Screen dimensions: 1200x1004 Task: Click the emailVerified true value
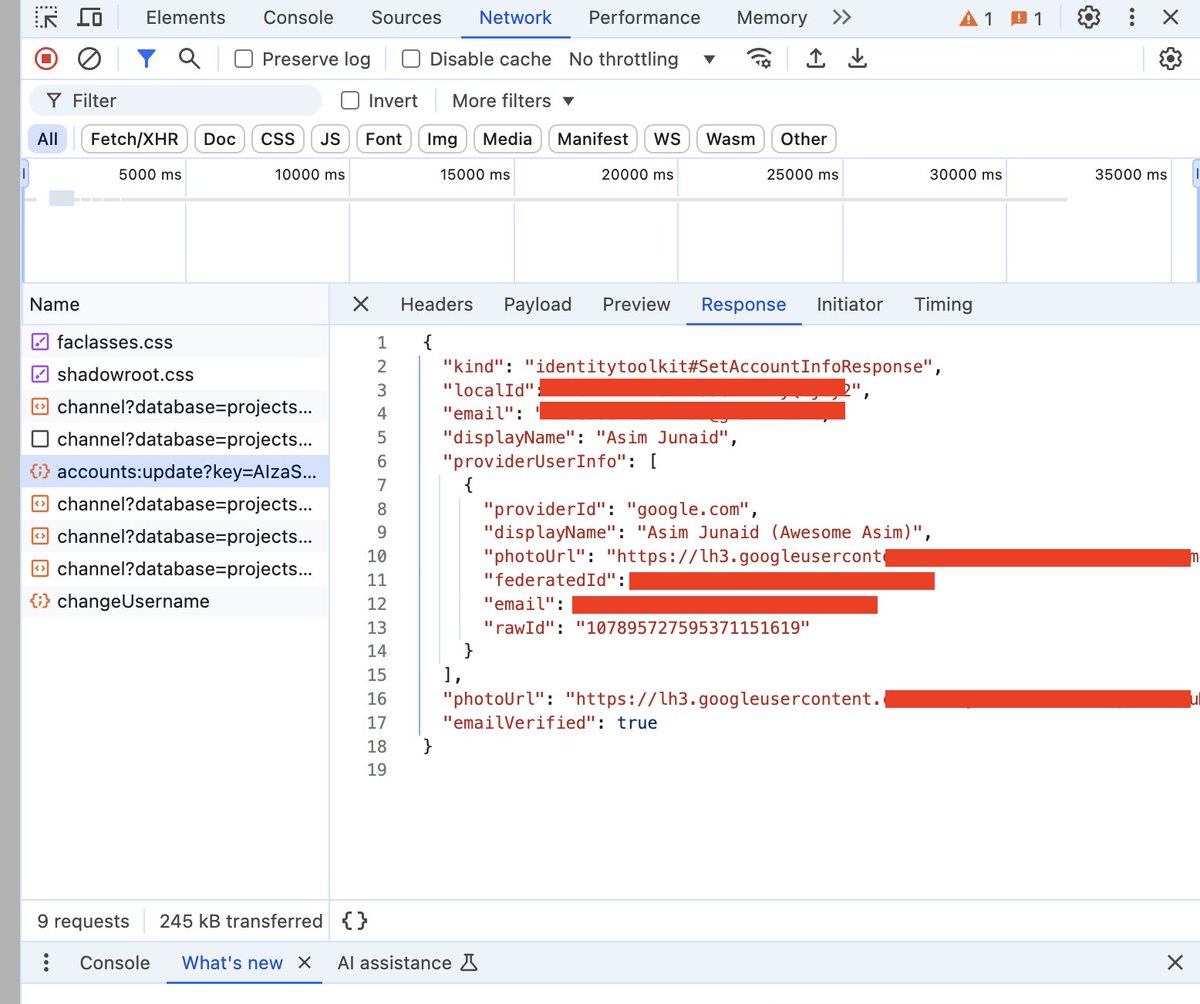tap(637, 722)
